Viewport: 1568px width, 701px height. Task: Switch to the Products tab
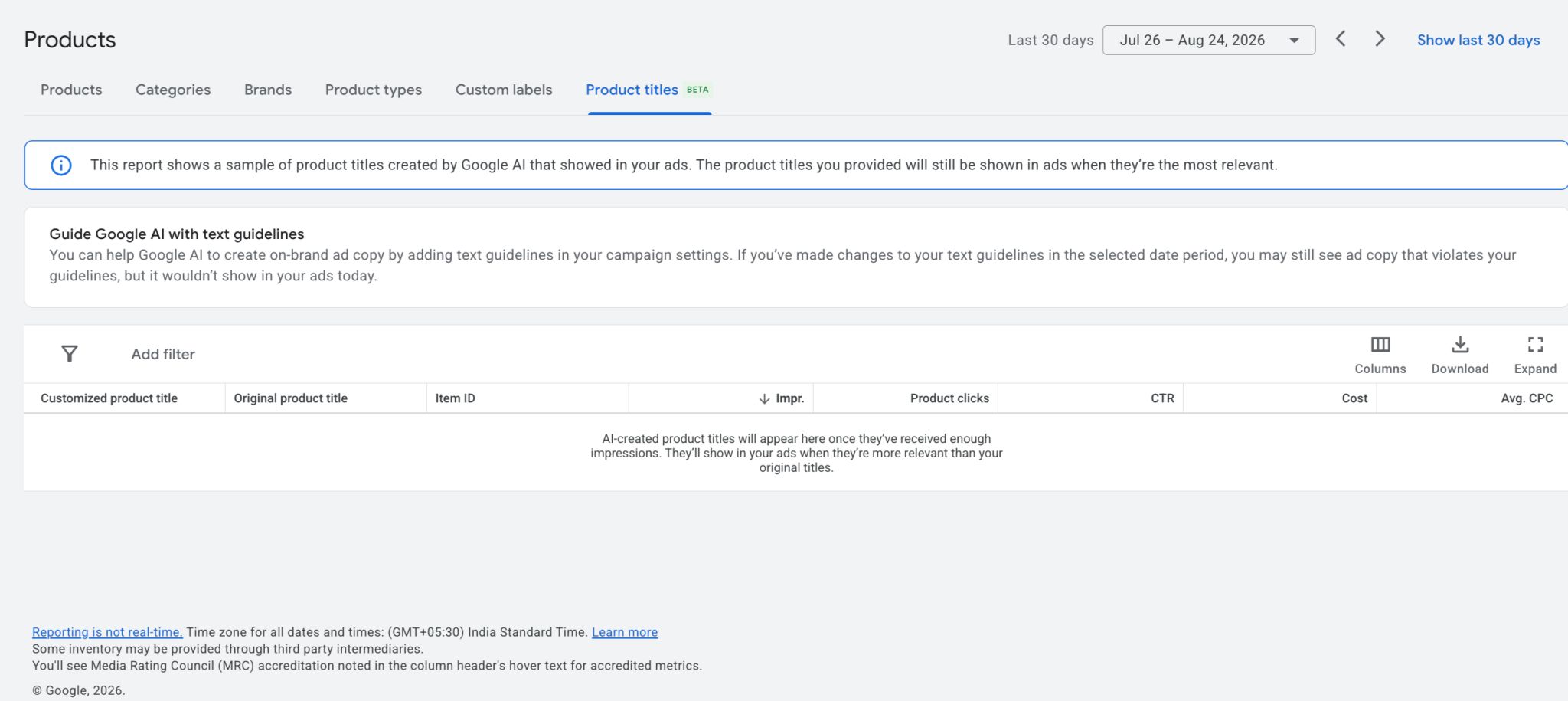[71, 90]
